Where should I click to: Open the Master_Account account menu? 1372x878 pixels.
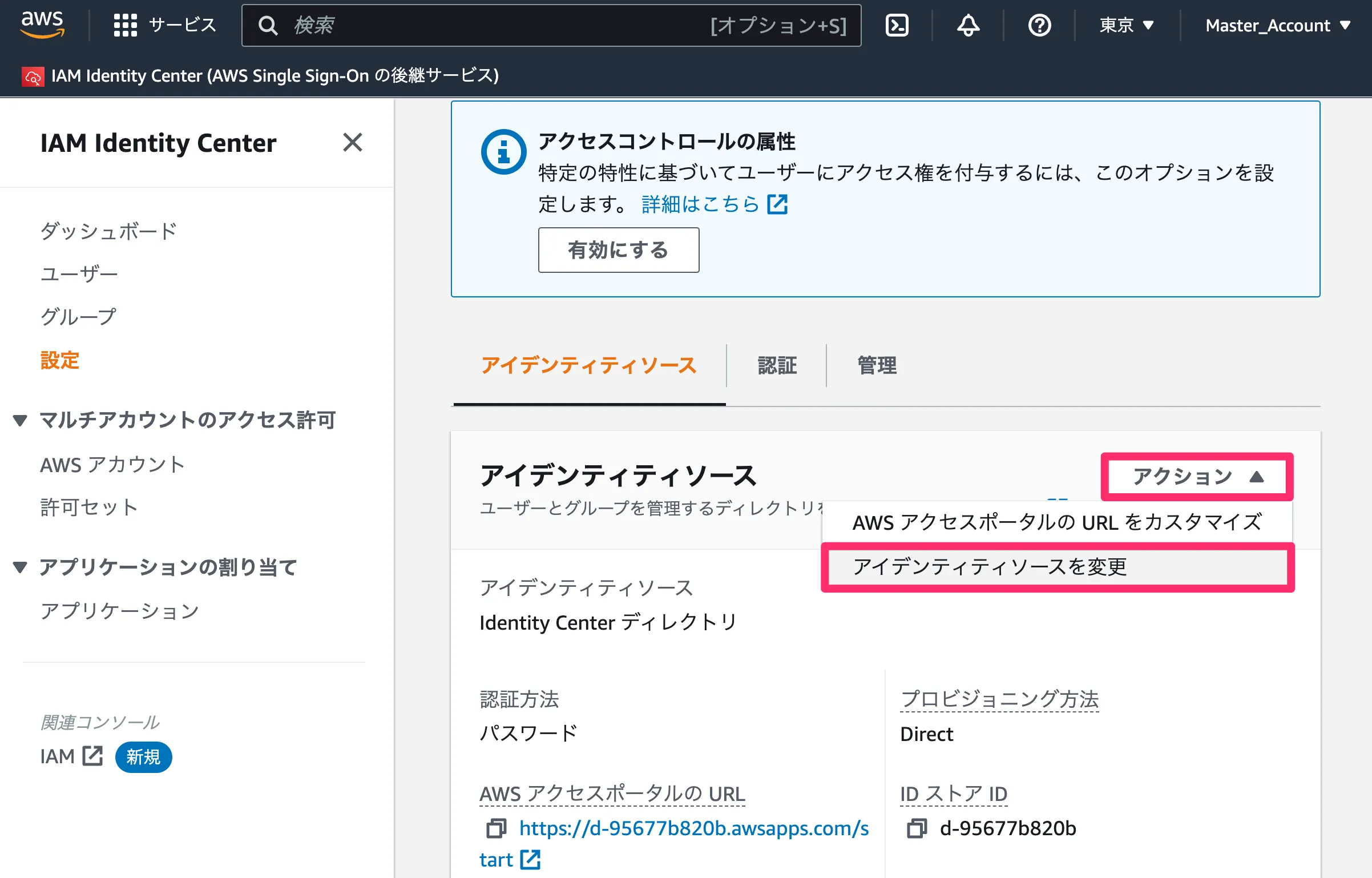coord(1277,25)
